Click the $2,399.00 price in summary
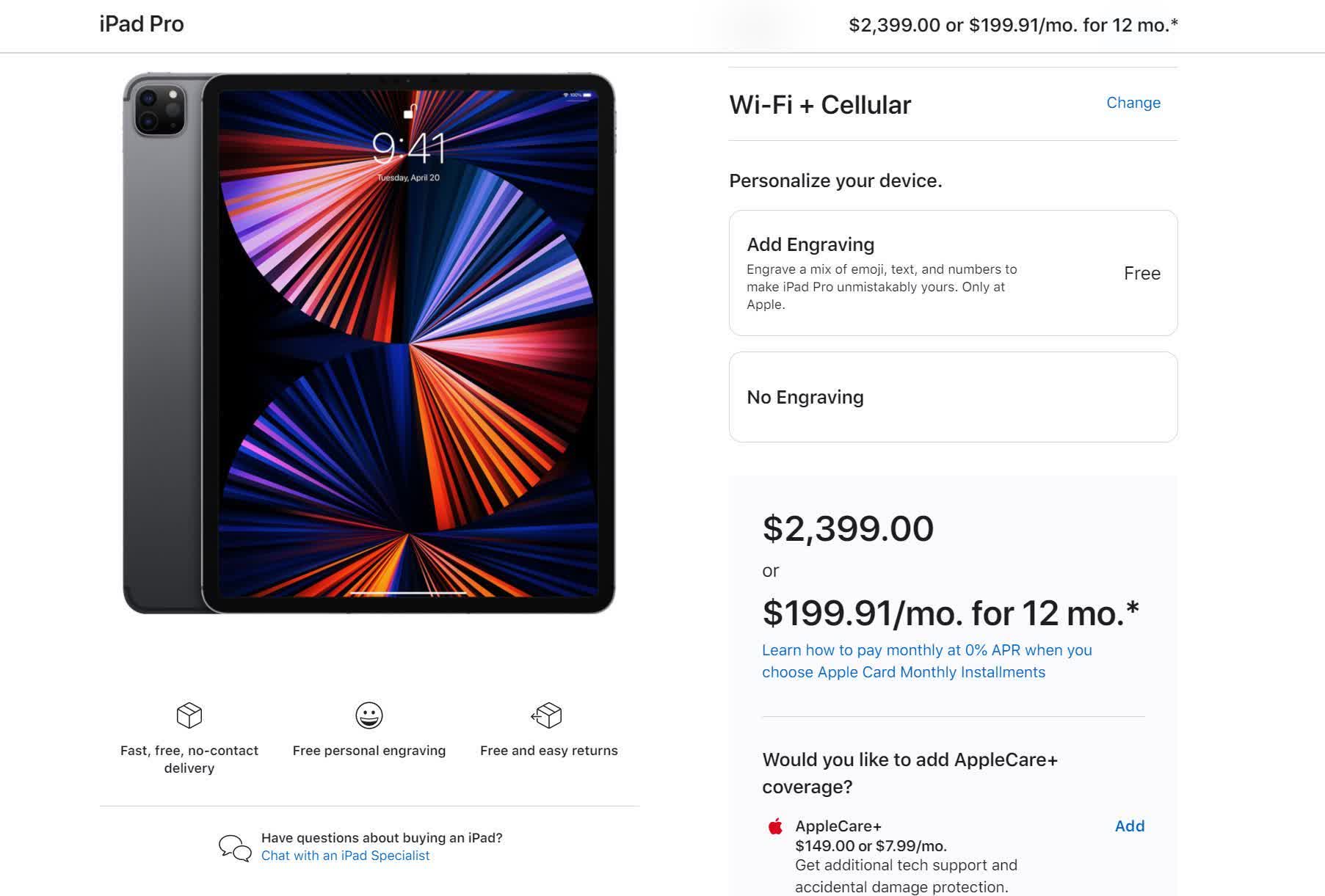This screenshot has height=896, width=1325. [848, 528]
